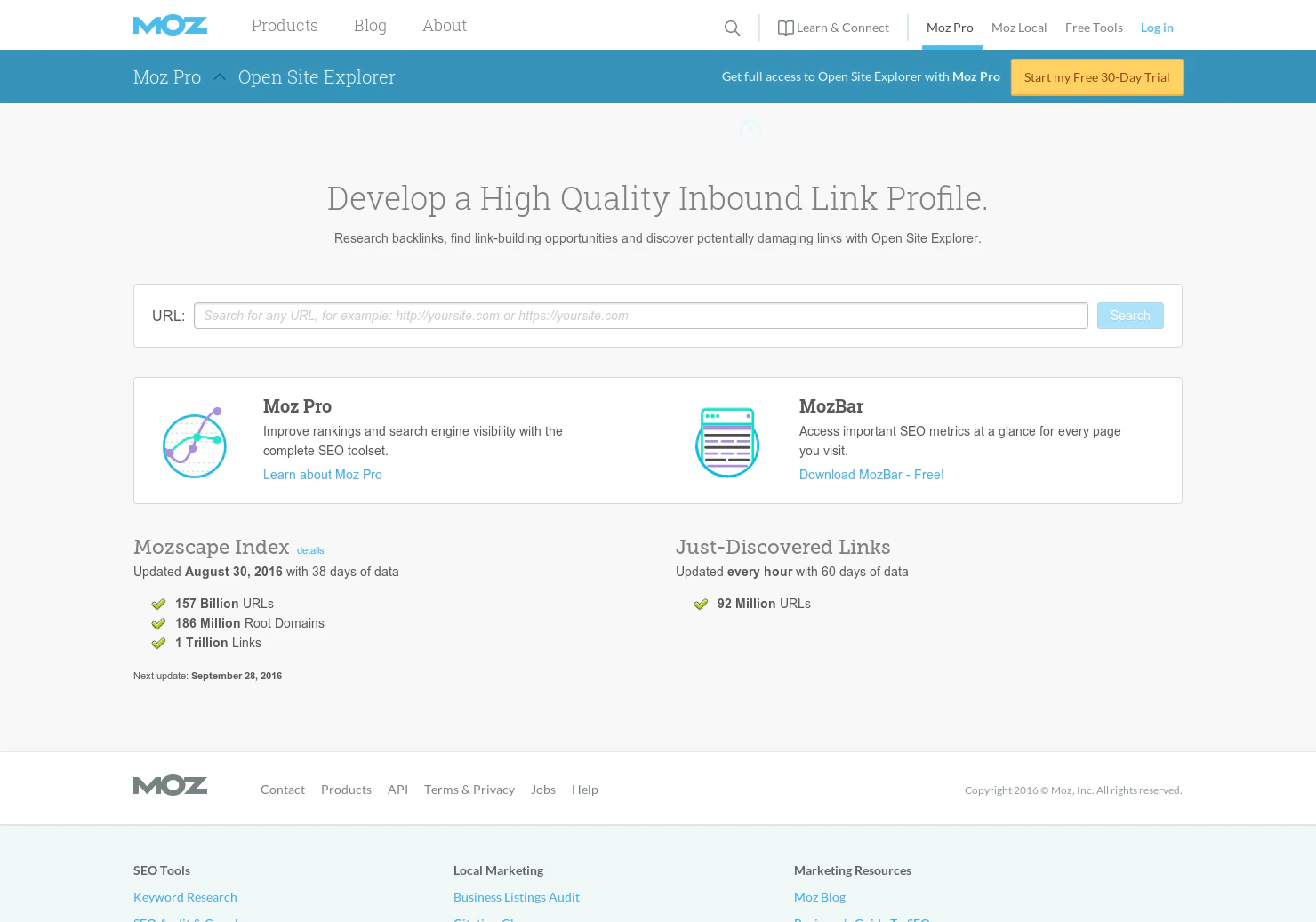Open the About menu
Screen dimensions: 1316x922
tap(445, 26)
